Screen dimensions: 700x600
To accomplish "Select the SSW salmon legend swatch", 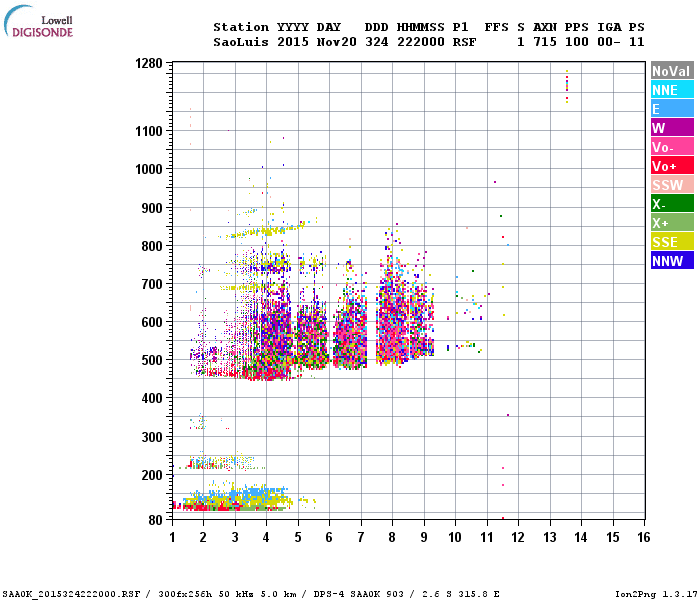I will tap(672, 184).
